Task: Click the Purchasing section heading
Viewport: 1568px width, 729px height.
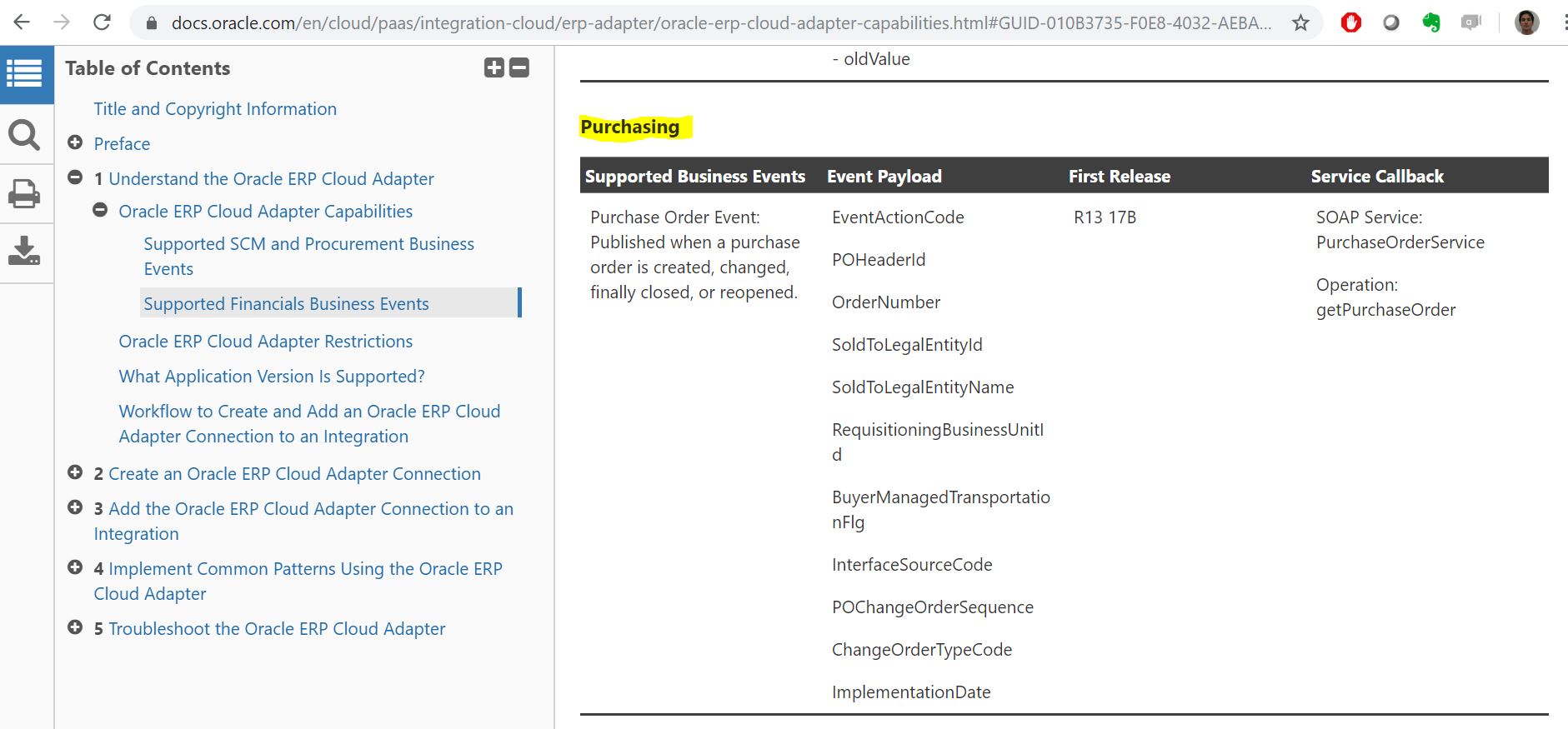Action: pyautogui.click(x=630, y=127)
